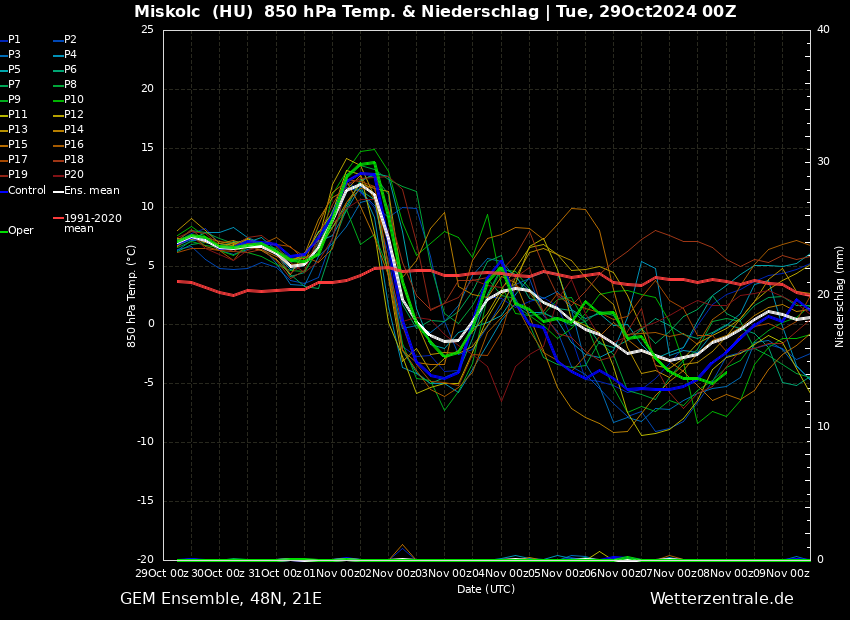This screenshot has height=620, width=850.
Task: Click the 1991-2020 mean legend entry
Action: point(92,223)
